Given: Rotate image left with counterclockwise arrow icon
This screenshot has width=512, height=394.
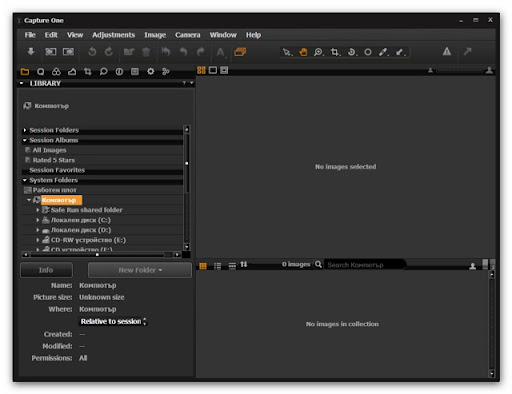Looking at the screenshot, I should click(x=92, y=52).
